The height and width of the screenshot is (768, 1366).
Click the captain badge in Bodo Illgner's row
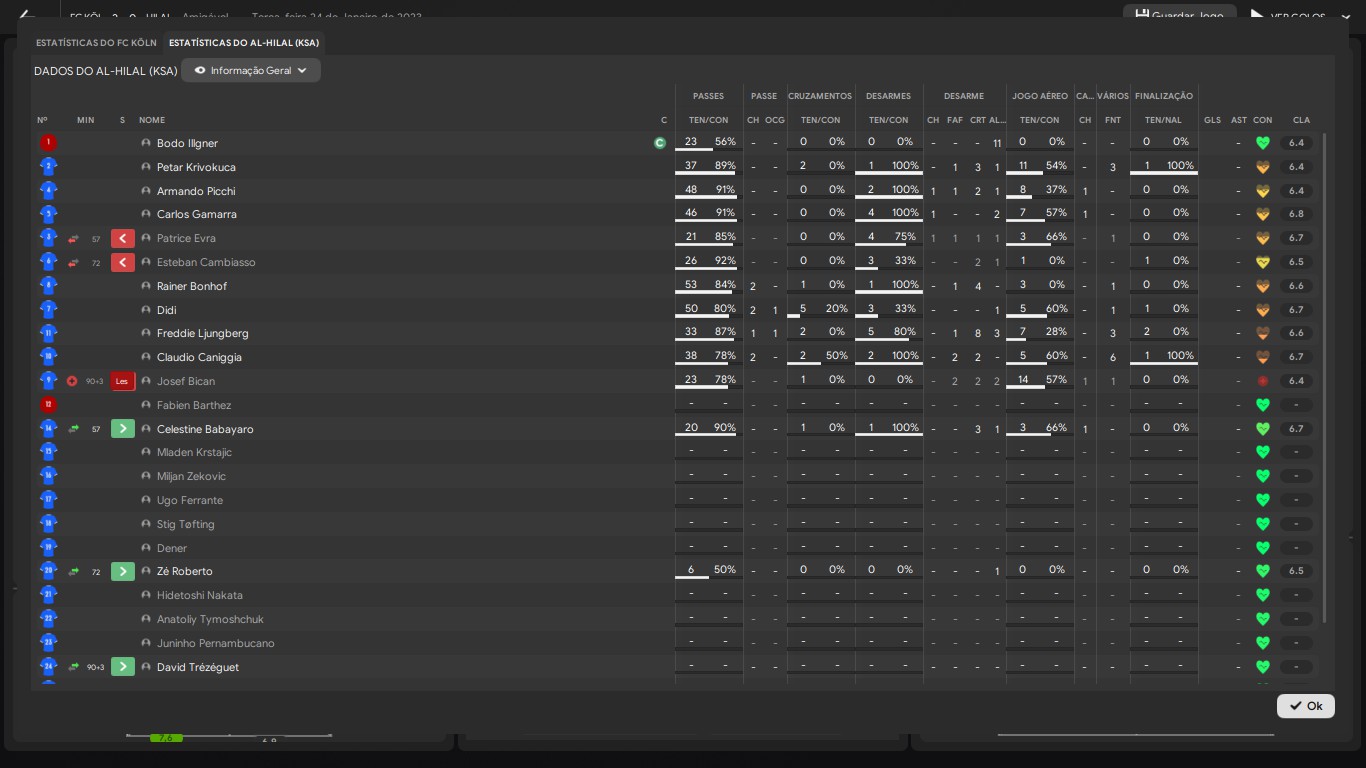(660, 143)
